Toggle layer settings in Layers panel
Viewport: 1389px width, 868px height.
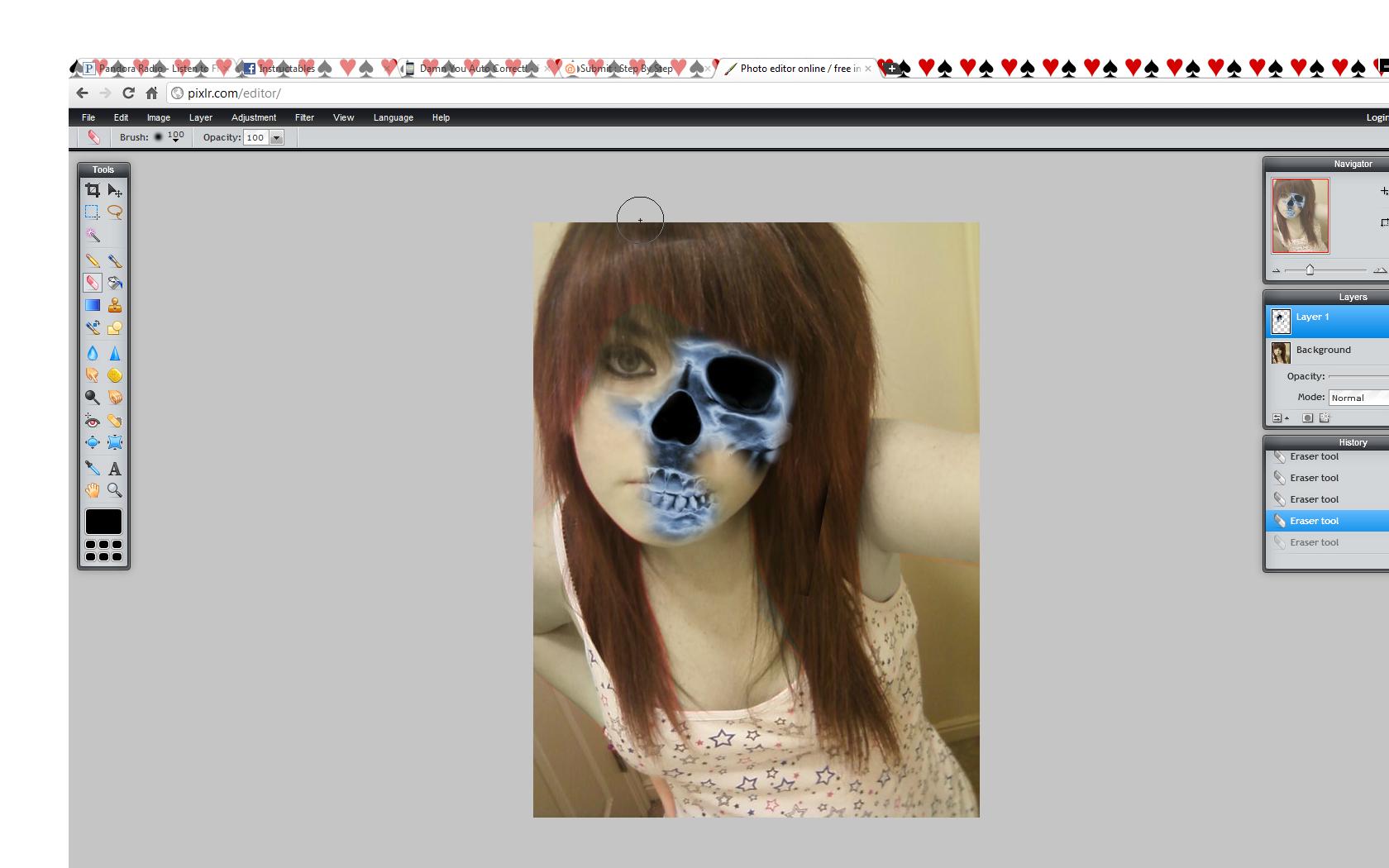(1279, 418)
